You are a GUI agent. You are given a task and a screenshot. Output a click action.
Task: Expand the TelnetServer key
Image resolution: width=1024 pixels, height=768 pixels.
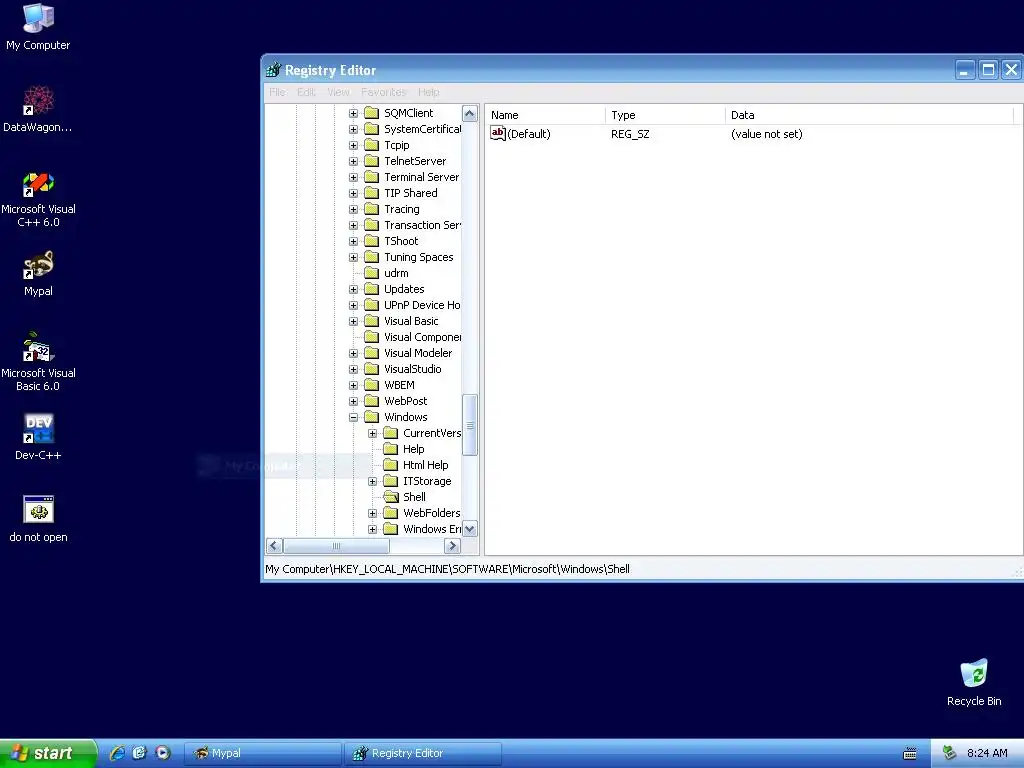pyautogui.click(x=353, y=161)
